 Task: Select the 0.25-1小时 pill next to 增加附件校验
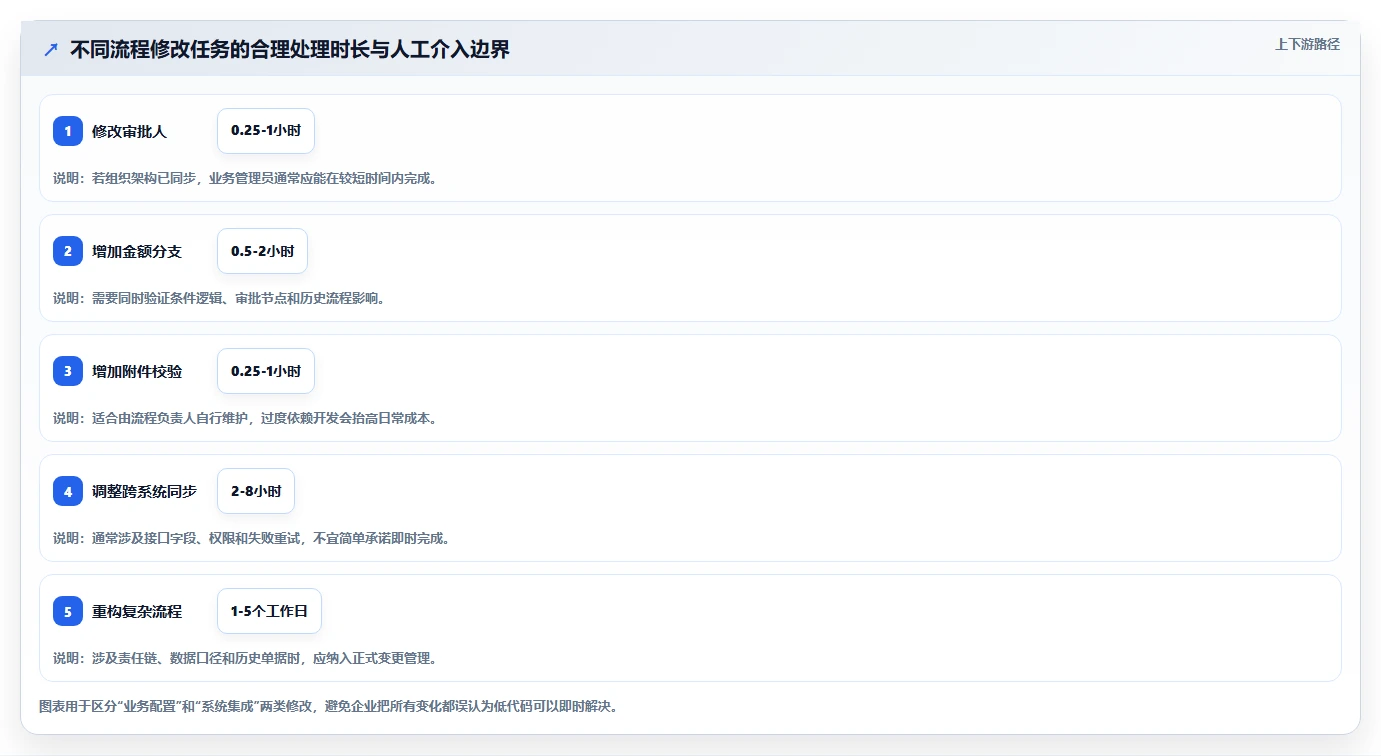pos(266,371)
